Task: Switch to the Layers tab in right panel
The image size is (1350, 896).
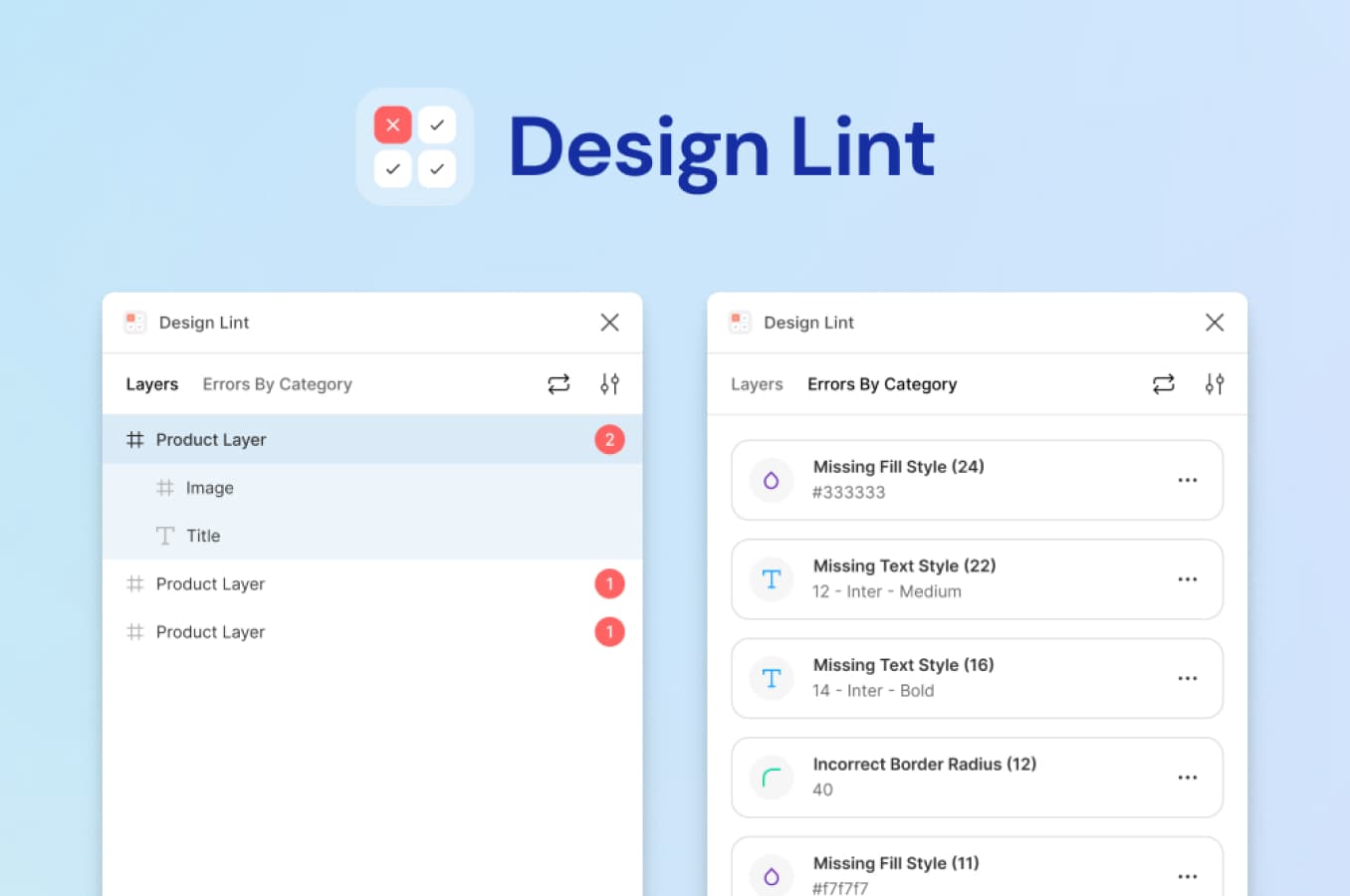Action: coord(756,383)
